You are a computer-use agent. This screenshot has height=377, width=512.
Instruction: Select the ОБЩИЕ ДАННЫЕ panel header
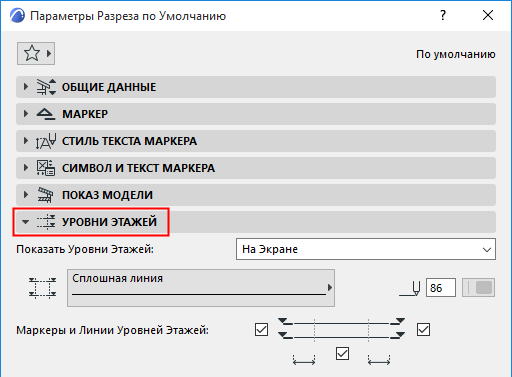pyautogui.click(x=256, y=87)
